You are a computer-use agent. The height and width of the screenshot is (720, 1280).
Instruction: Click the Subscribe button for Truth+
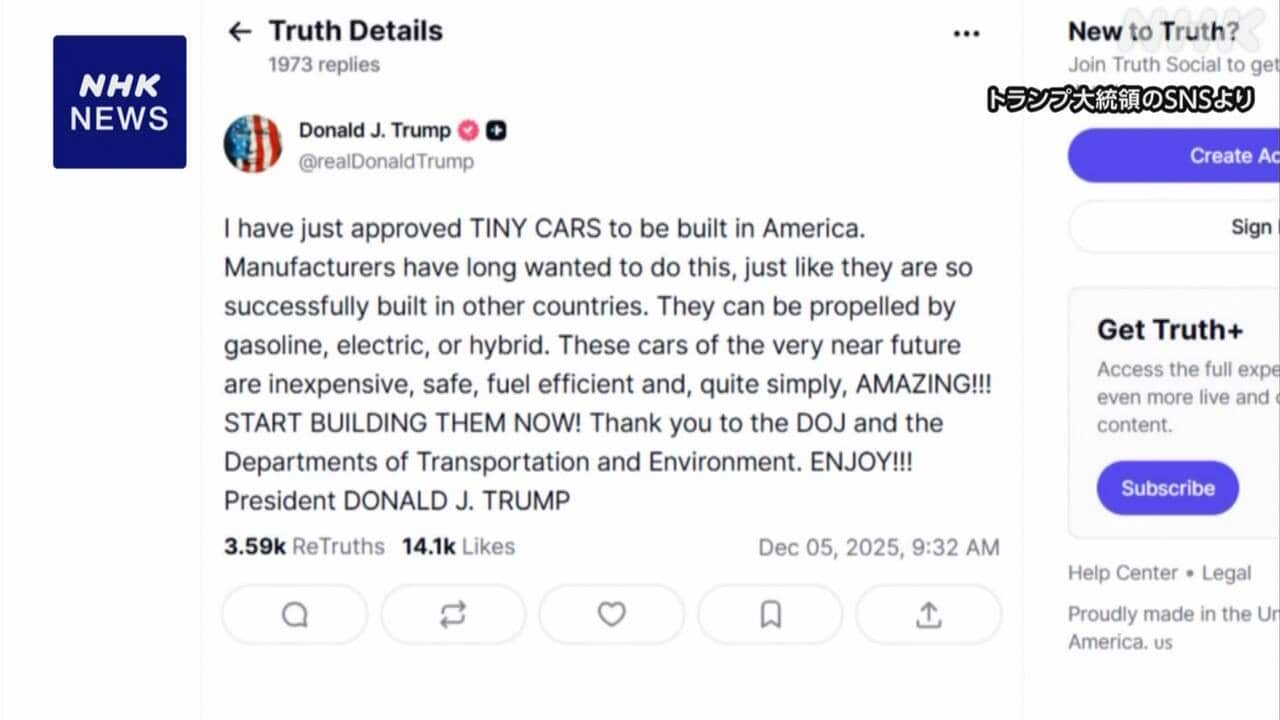point(1167,488)
